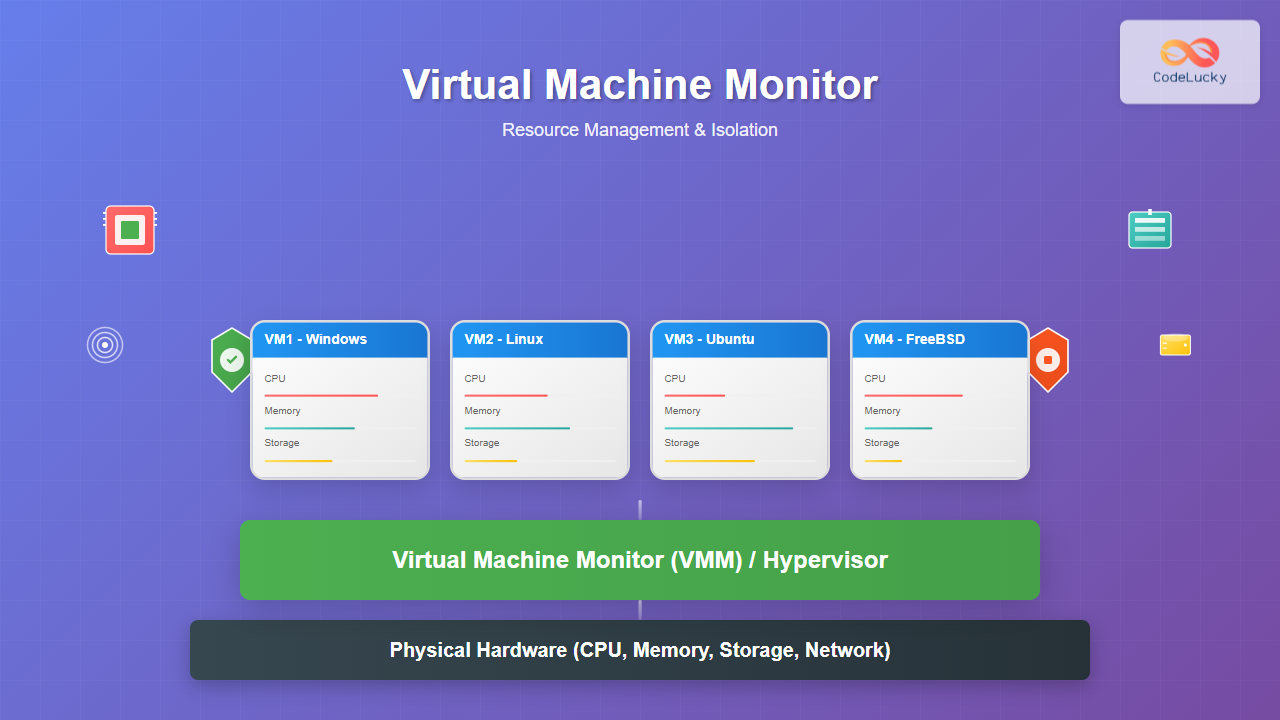The height and width of the screenshot is (720, 1280).
Task: Click the Physical Hardware bar
Action: click(640, 650)
